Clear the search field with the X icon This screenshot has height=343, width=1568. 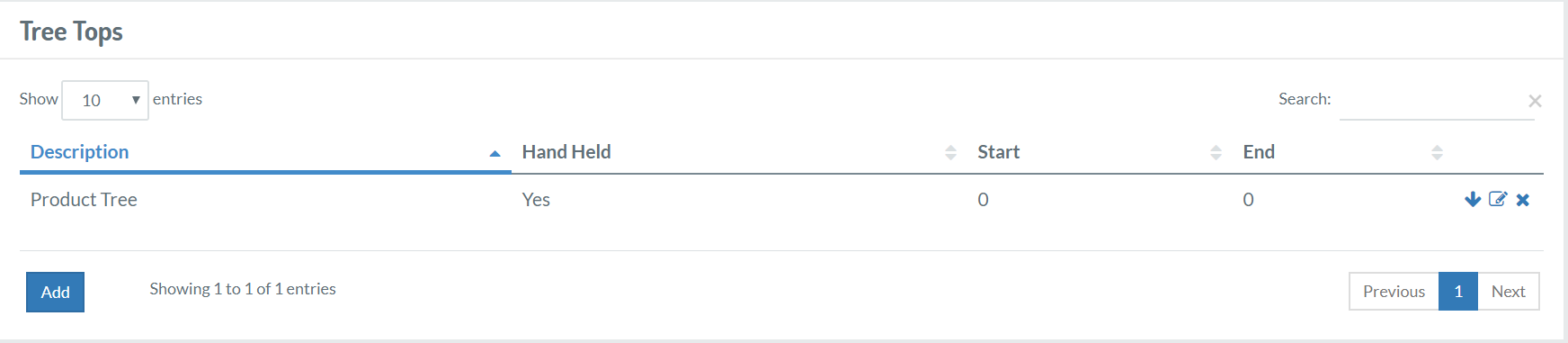pyautogui.click(x=1535, y=101)
